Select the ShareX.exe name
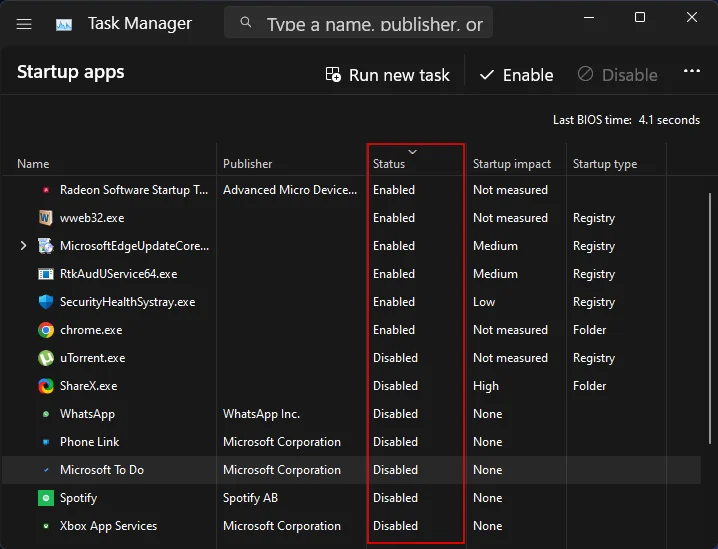Viewport: 718px width, 549px height. tap(88, 386)
